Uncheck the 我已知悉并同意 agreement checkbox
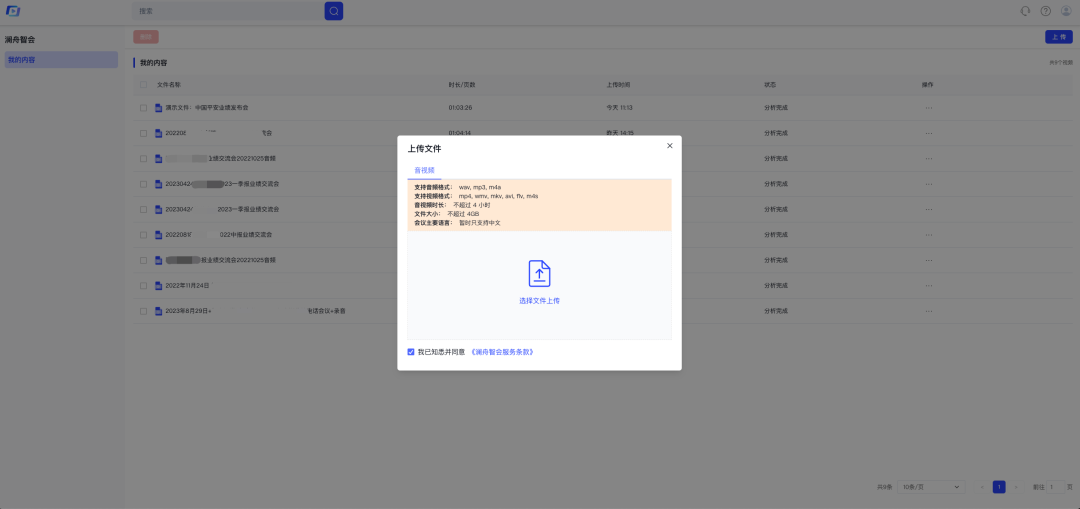The image size is (1080, 509). point(411,352)
